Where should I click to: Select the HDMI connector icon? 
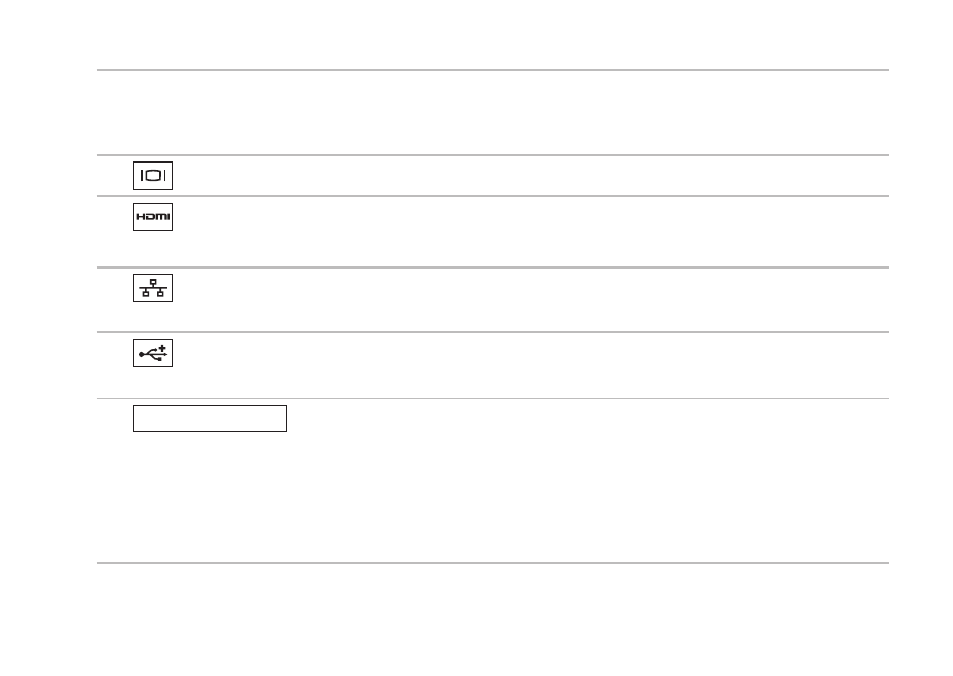tap(153, 217)
